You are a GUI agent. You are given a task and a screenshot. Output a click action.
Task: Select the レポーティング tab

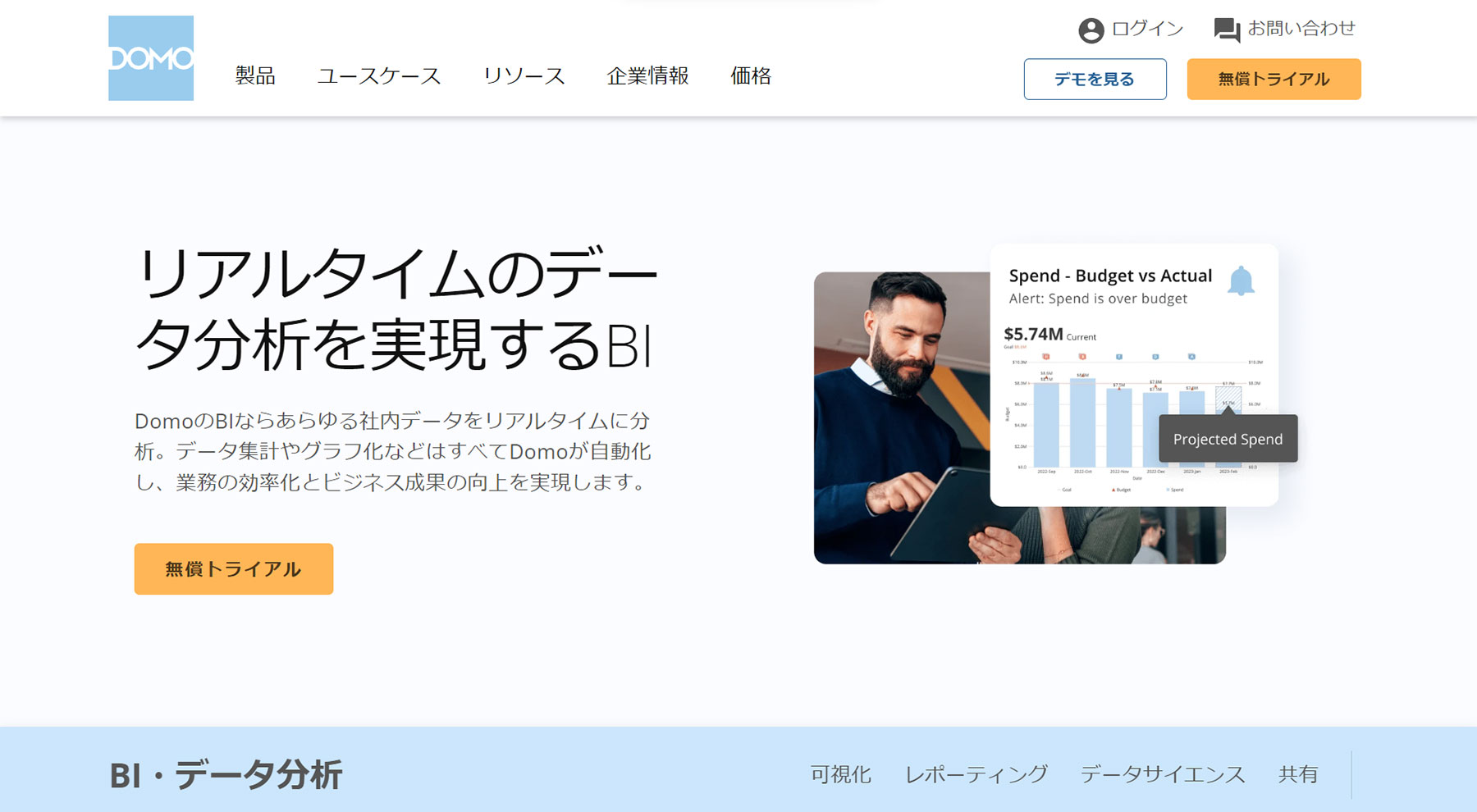click(x=976, y=773)
